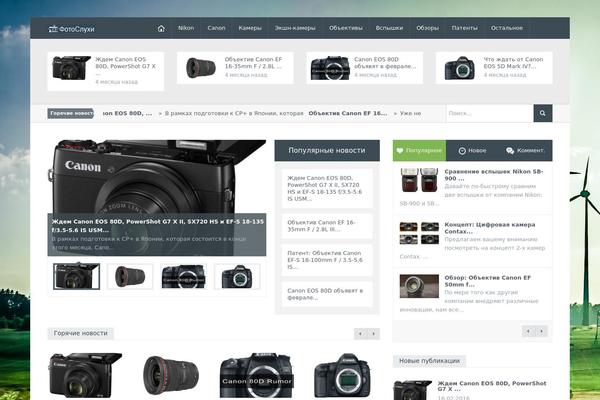This screenshot has width=600, height=400.
Task: Open the Вспышки menu item
Action: [x=389, y=28]
